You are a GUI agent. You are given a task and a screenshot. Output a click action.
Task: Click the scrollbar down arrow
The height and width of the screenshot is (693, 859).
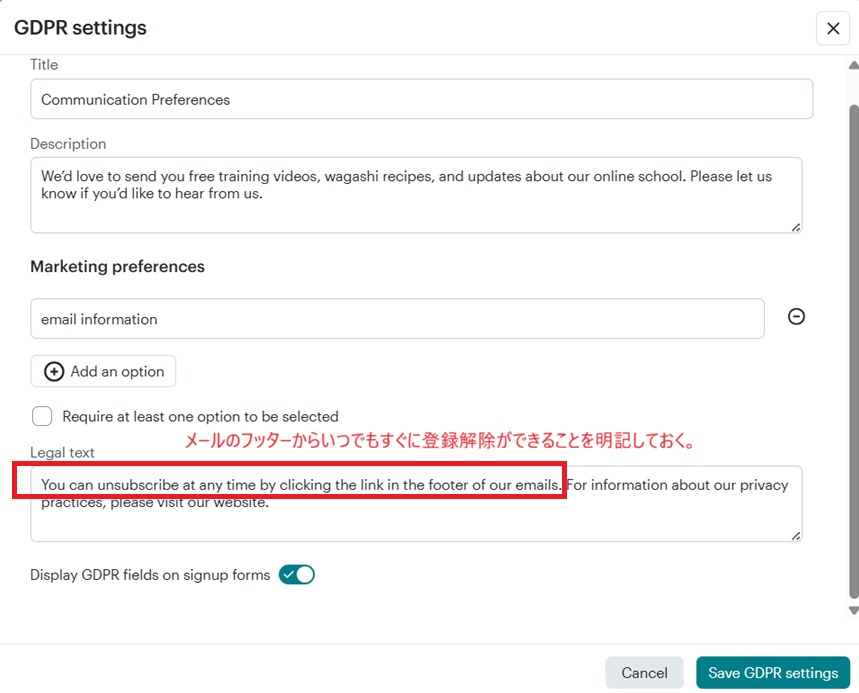tap(853, 610)
